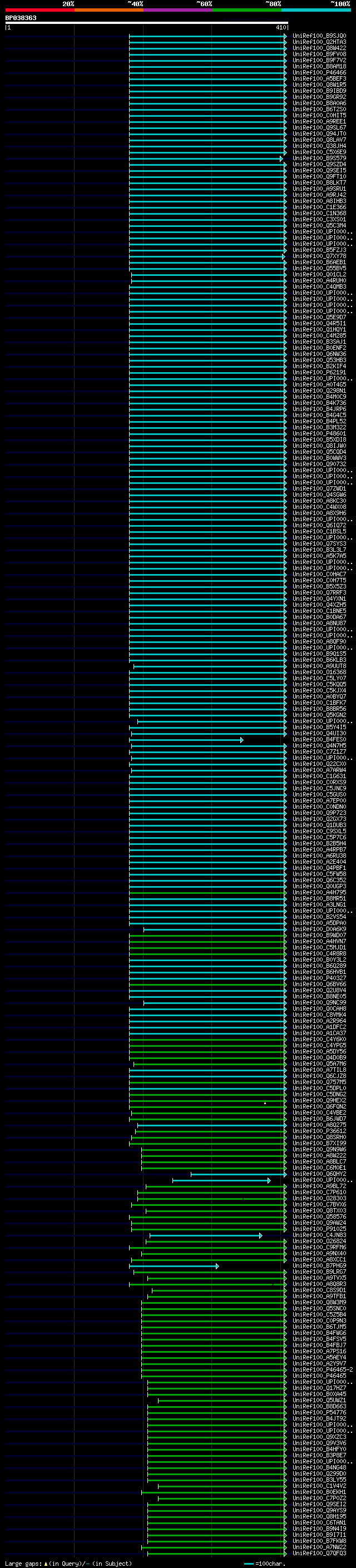Select hit label UniRef100_A7ARW4
This screenshot has width=356, height=1568.
(x=319, y=770)
